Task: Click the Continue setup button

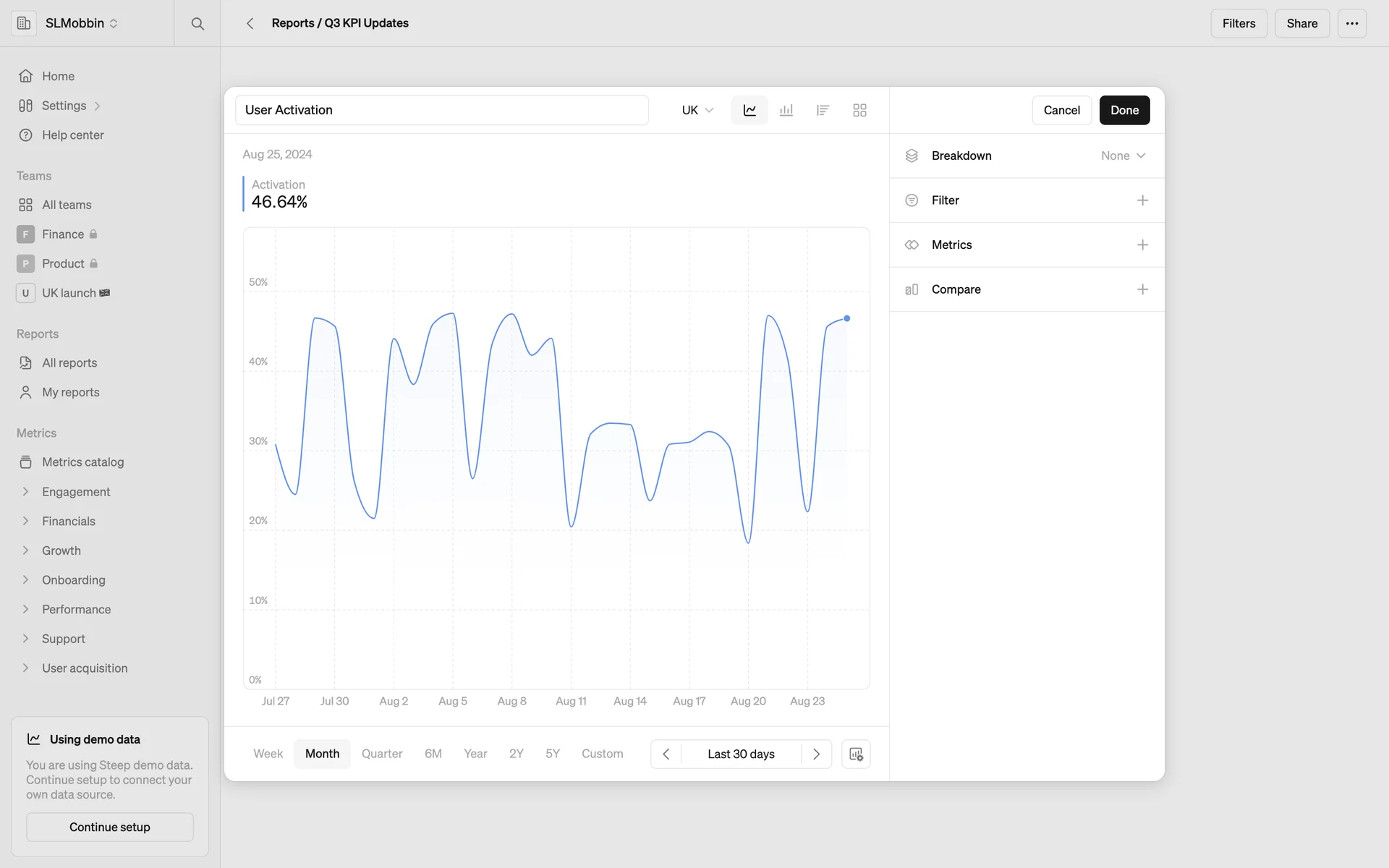Action: click(110, 827)
